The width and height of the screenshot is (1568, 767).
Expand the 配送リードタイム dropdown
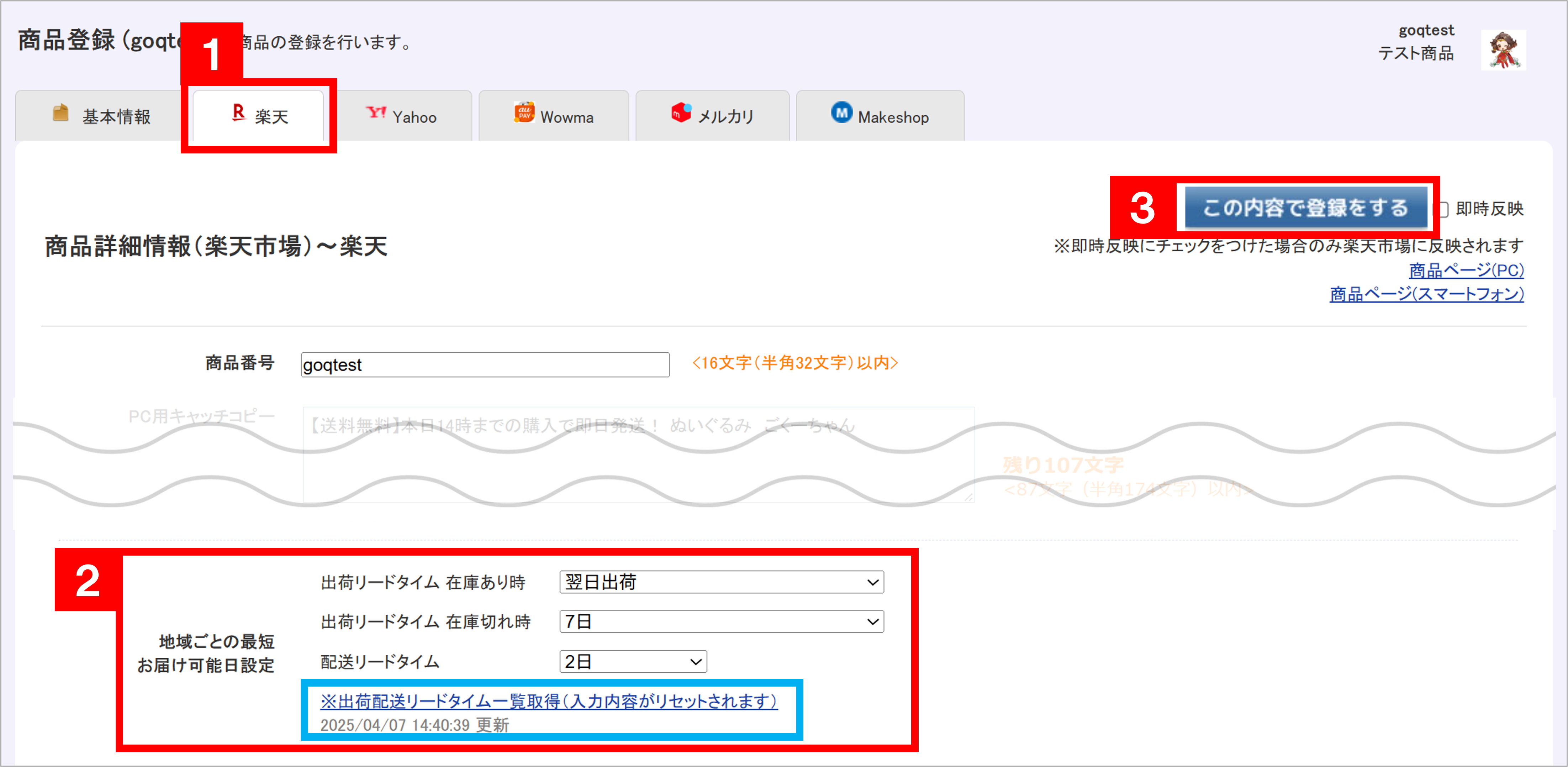633,662
